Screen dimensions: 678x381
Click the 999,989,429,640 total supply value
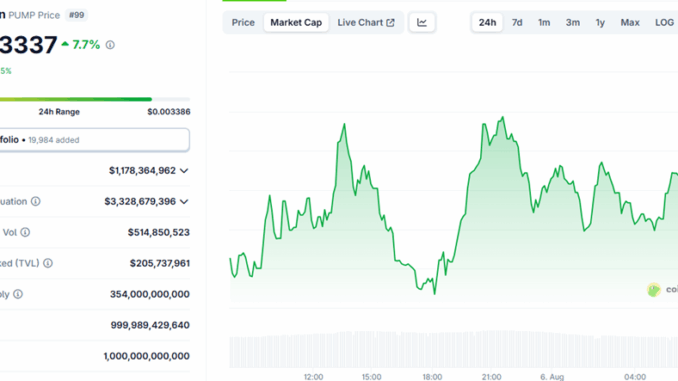(150, 325)
